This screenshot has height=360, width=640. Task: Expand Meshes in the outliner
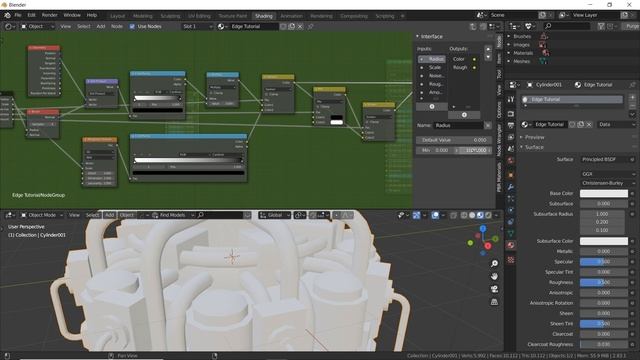(x=509, y=61)
